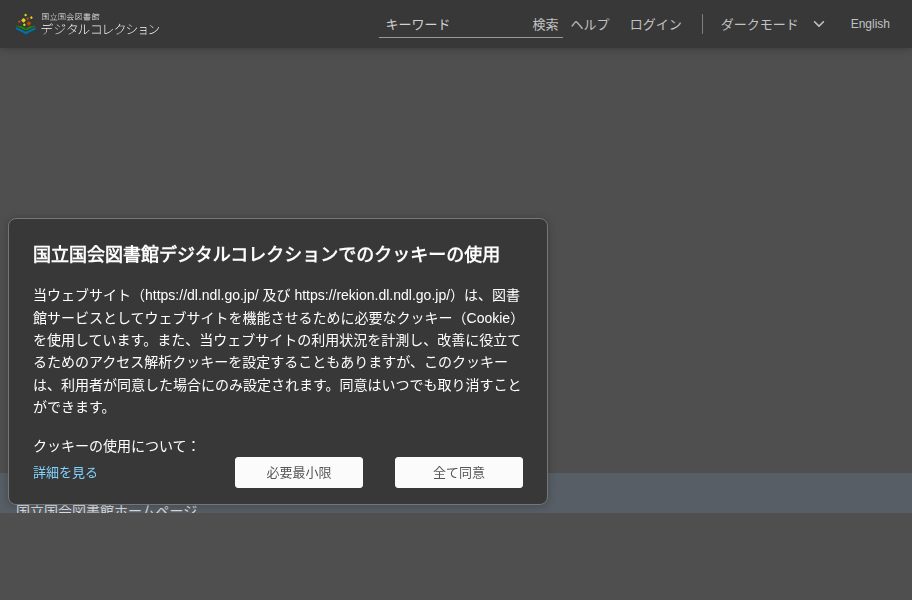Open the ログイン login menu item
This screenshot has height=600, width=912.
click(x=656, y=24)
